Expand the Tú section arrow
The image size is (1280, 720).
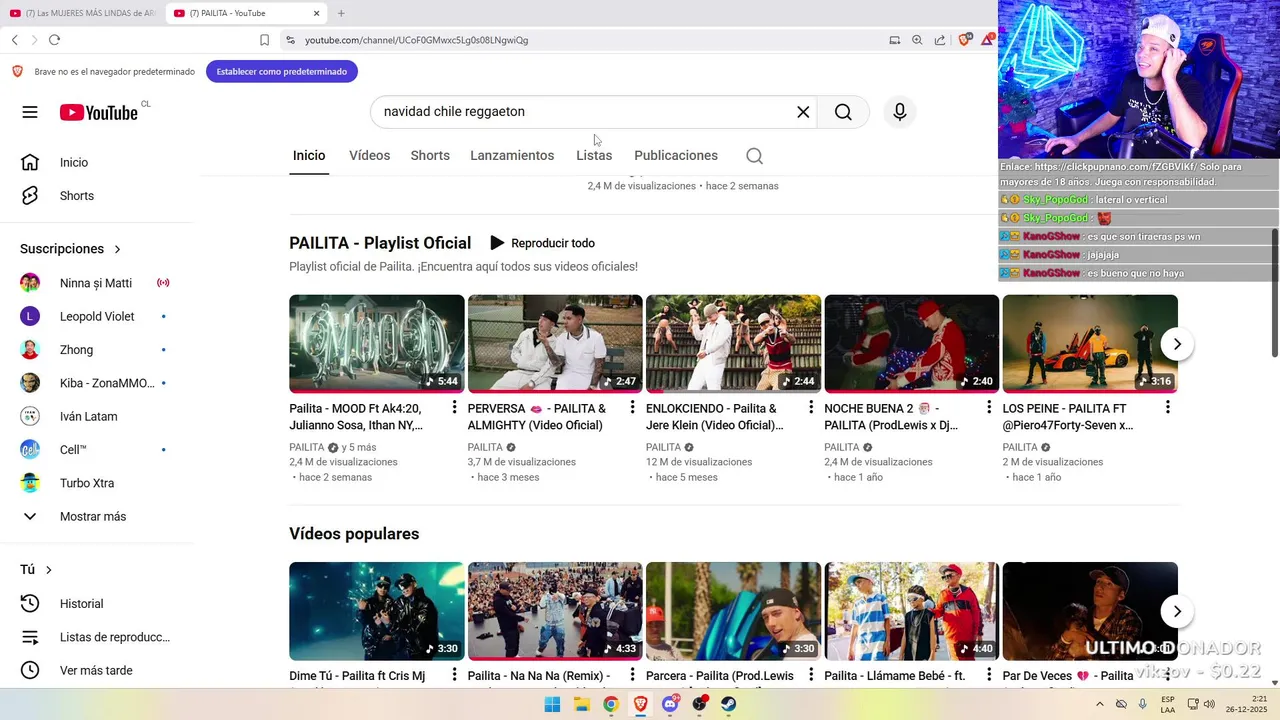pos(48,570)
